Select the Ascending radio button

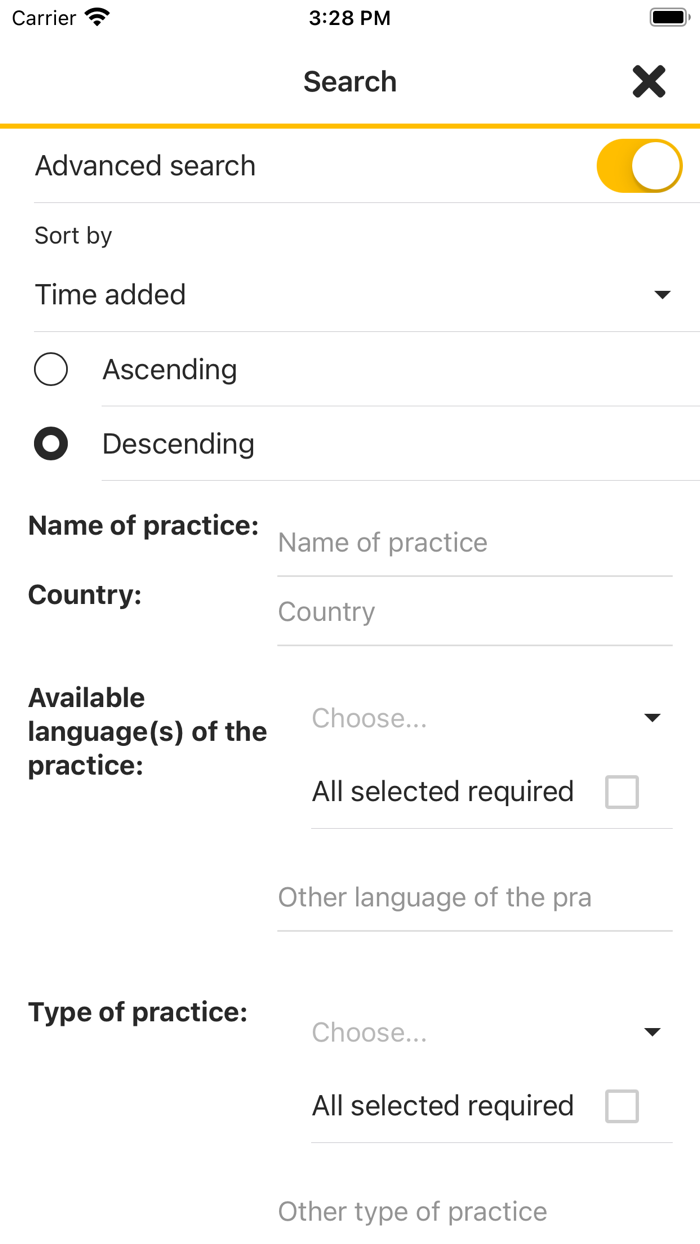coord(51,370)
